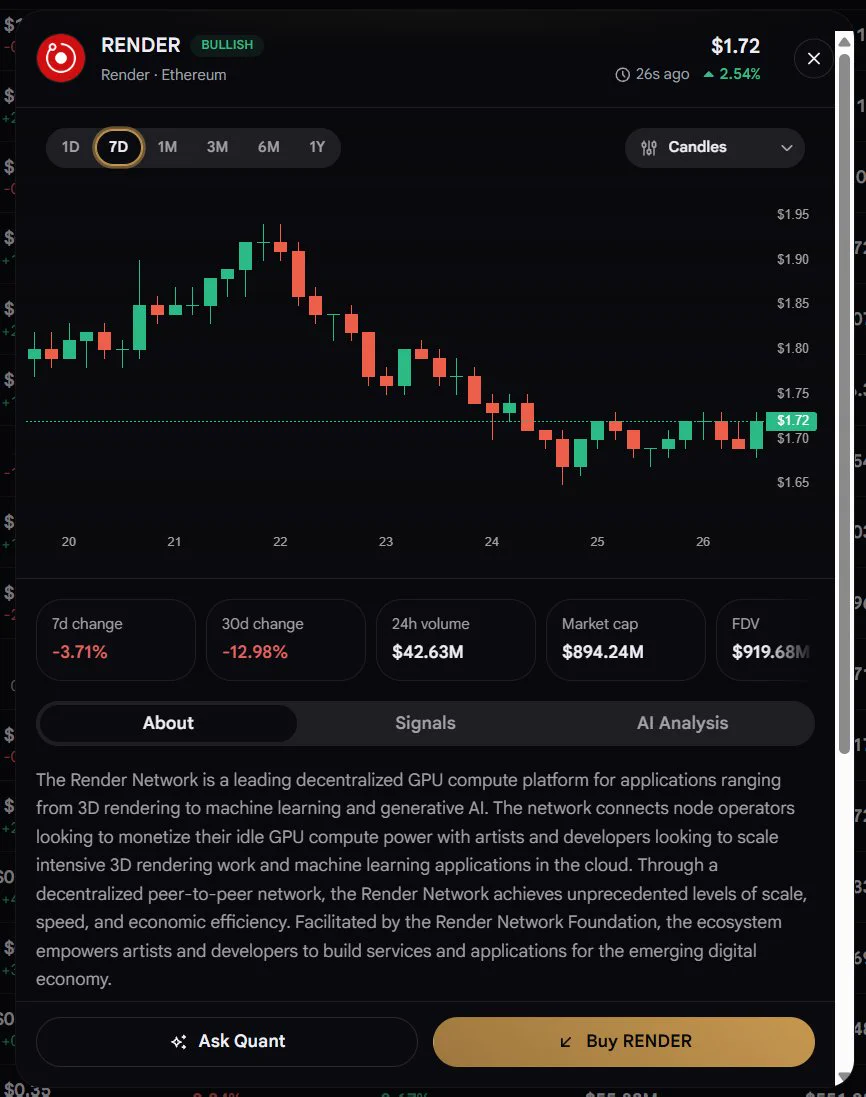Click the '26s ago' timestamp
This screenshot has width=866, height=1097.
point(662,74)
